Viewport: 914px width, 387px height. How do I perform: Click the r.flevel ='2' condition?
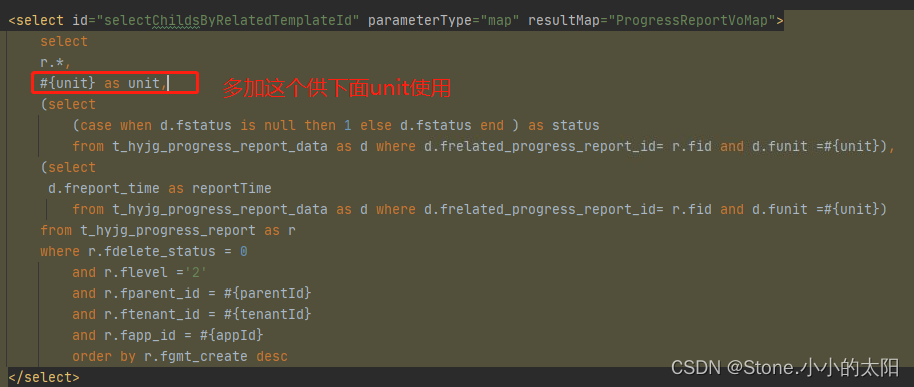156,272
